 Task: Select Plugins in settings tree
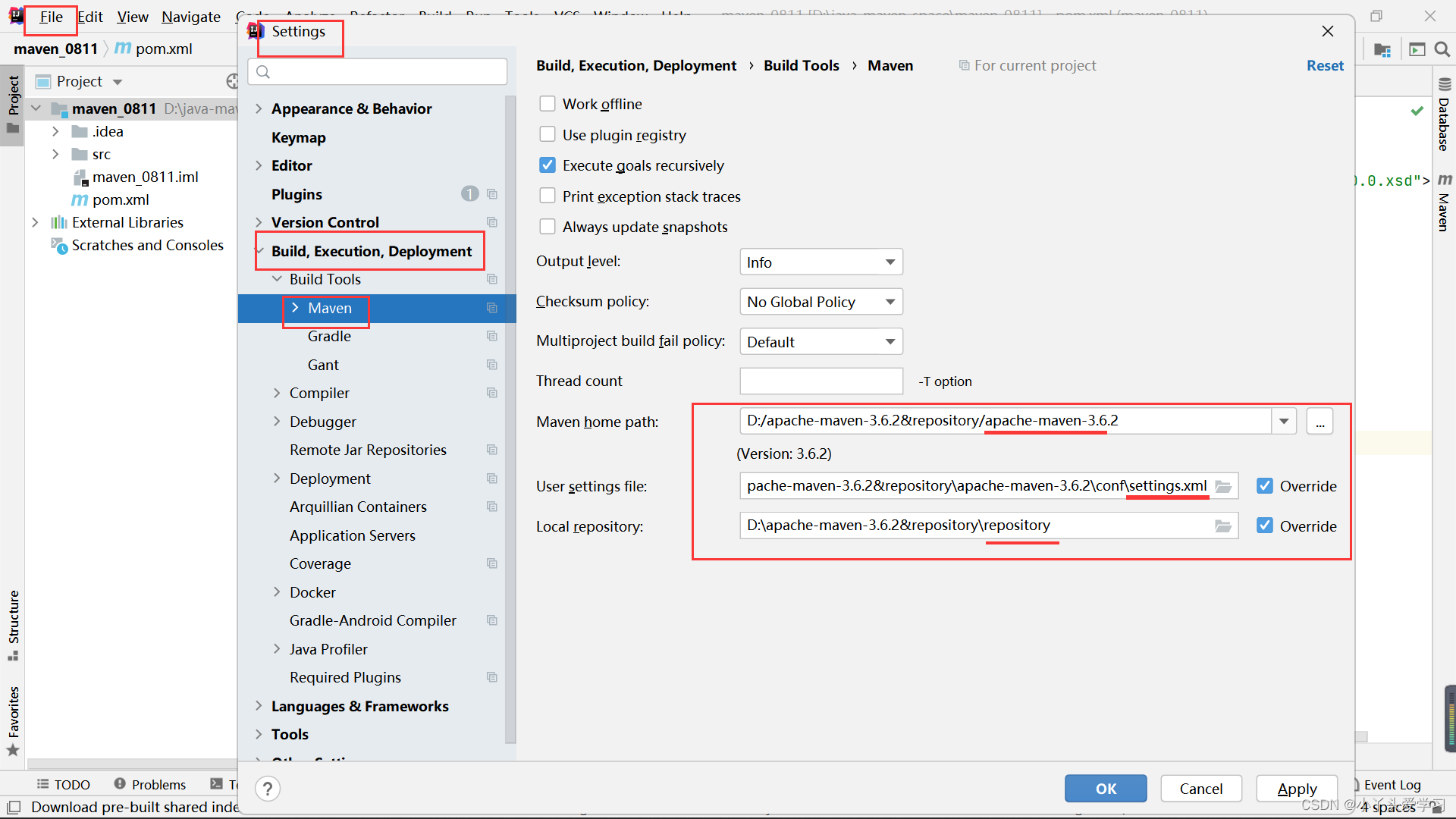[297, 194]
